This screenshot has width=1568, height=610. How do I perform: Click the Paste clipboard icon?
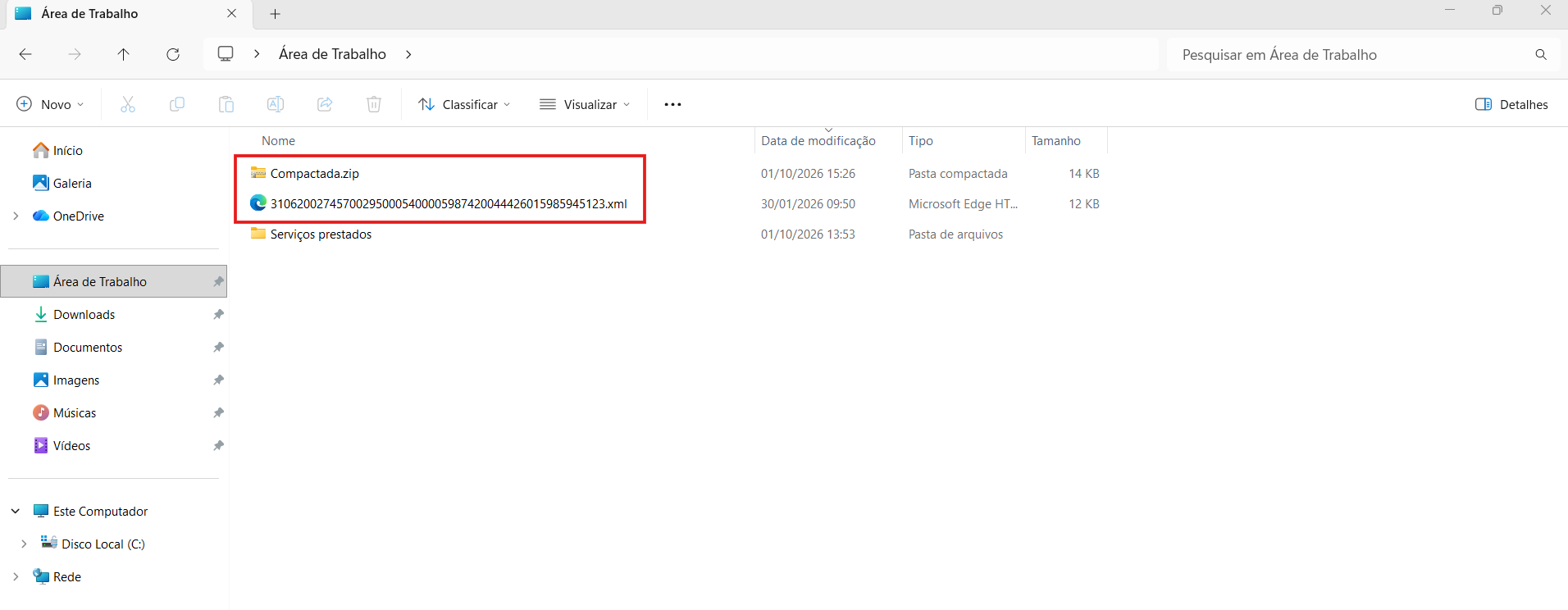click(226, 104)
